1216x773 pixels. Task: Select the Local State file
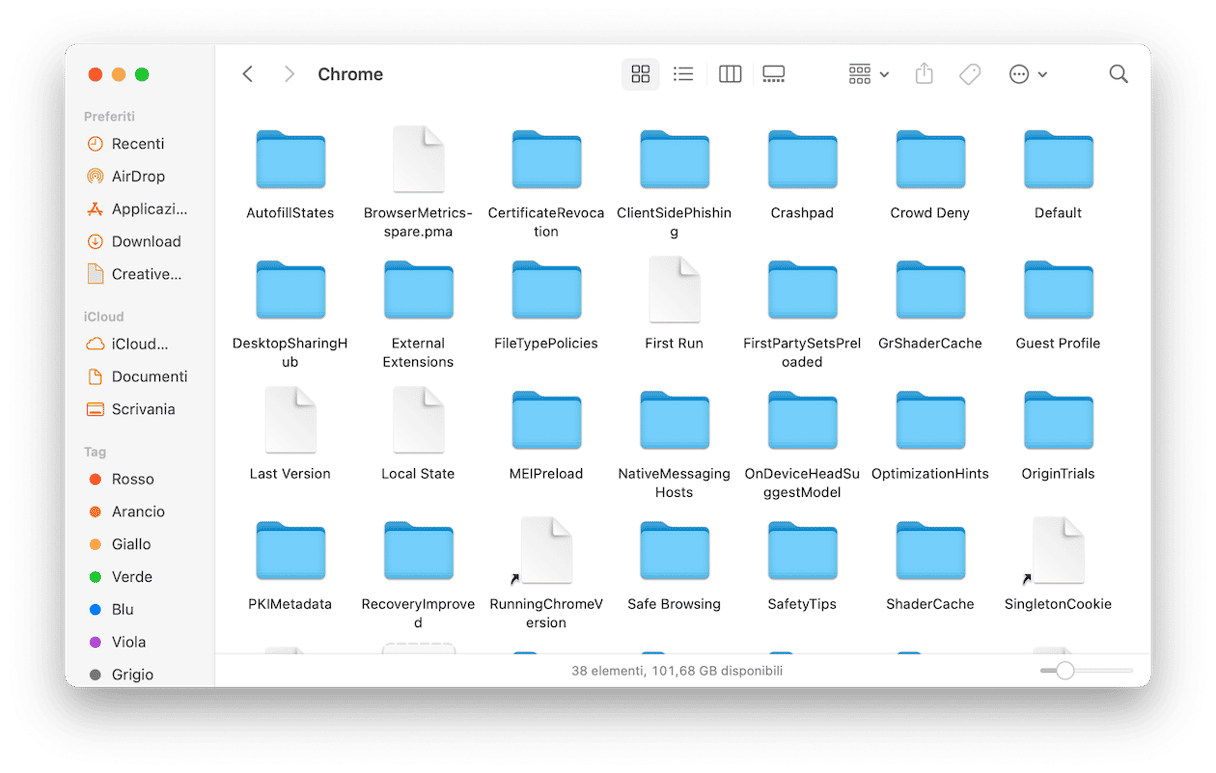418,420
